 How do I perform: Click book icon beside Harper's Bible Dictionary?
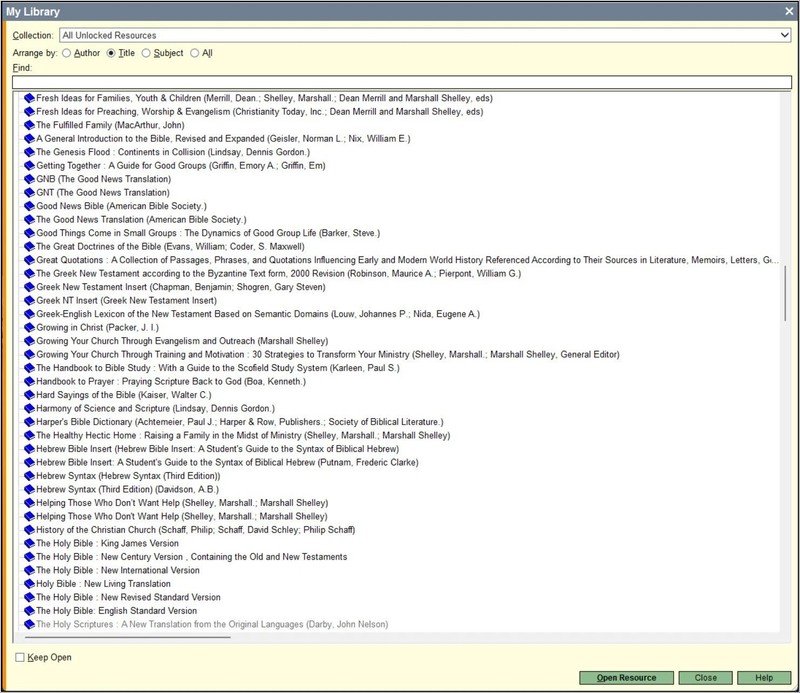click(x=29, y=422)
